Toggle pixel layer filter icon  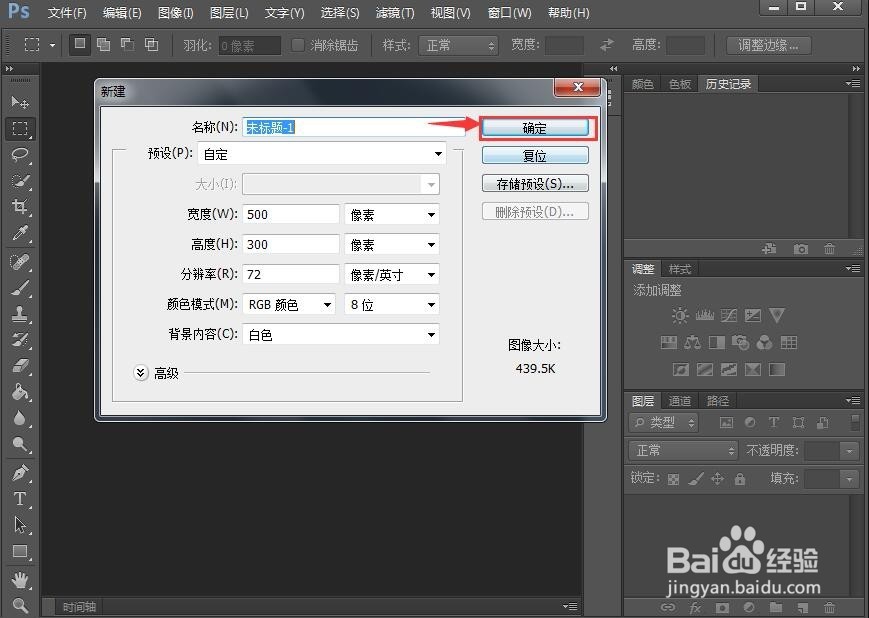point(726,423)
